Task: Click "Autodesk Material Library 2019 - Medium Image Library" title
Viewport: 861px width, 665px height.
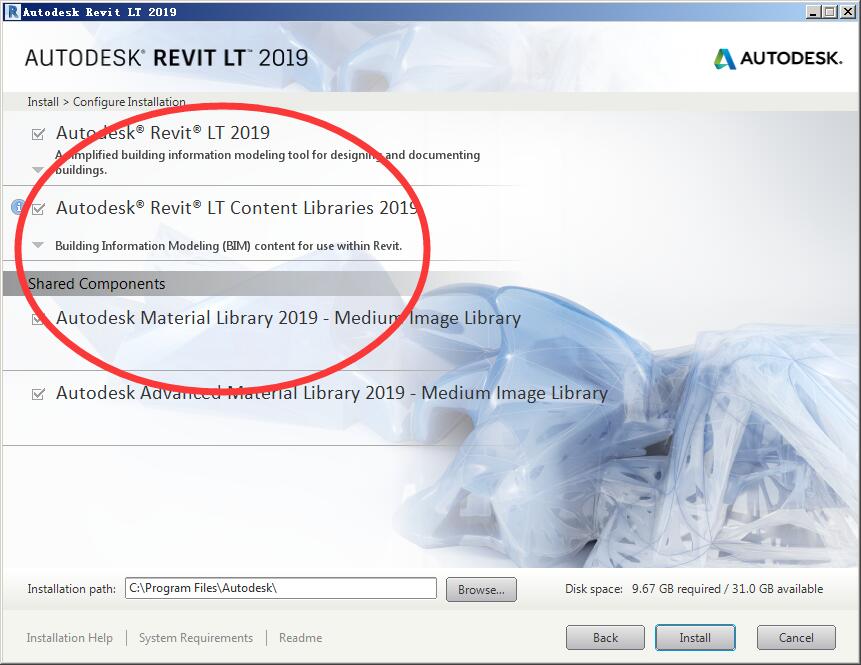Action: (288, 318)
